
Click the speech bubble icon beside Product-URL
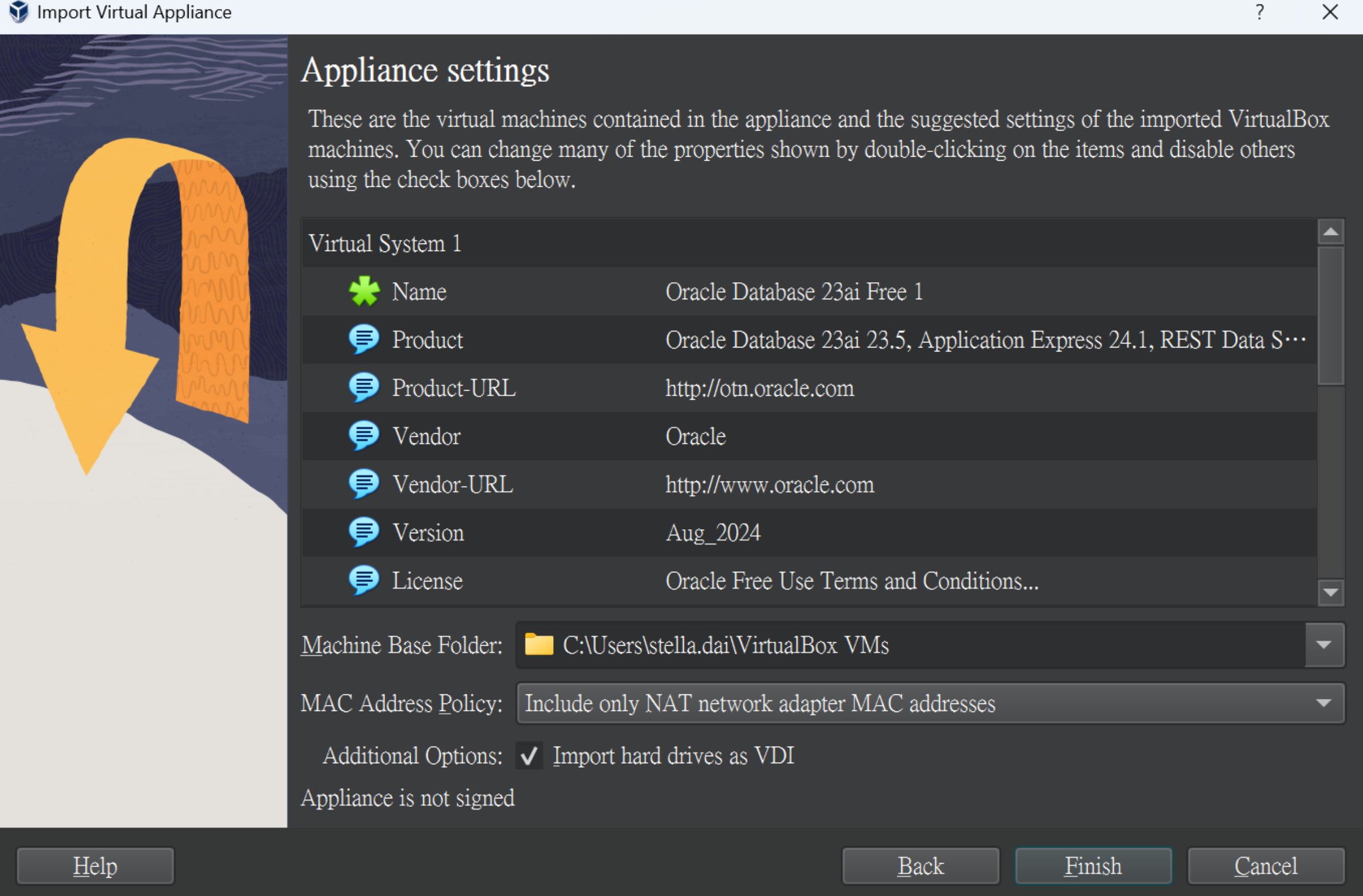[363, 388]
